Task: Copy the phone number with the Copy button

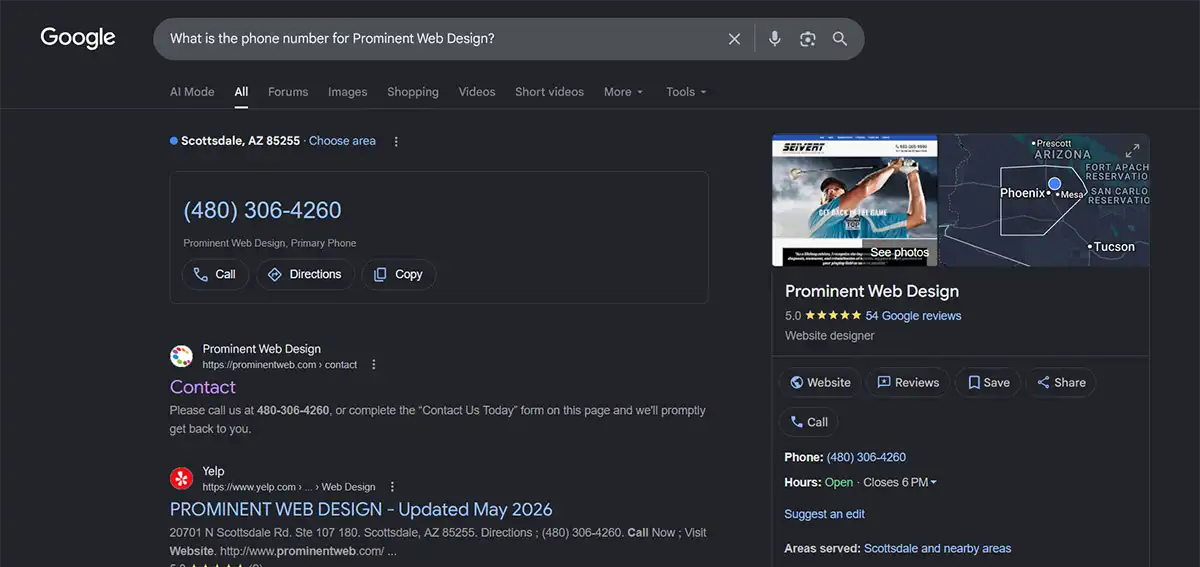Action: click(x=398, y=274)
